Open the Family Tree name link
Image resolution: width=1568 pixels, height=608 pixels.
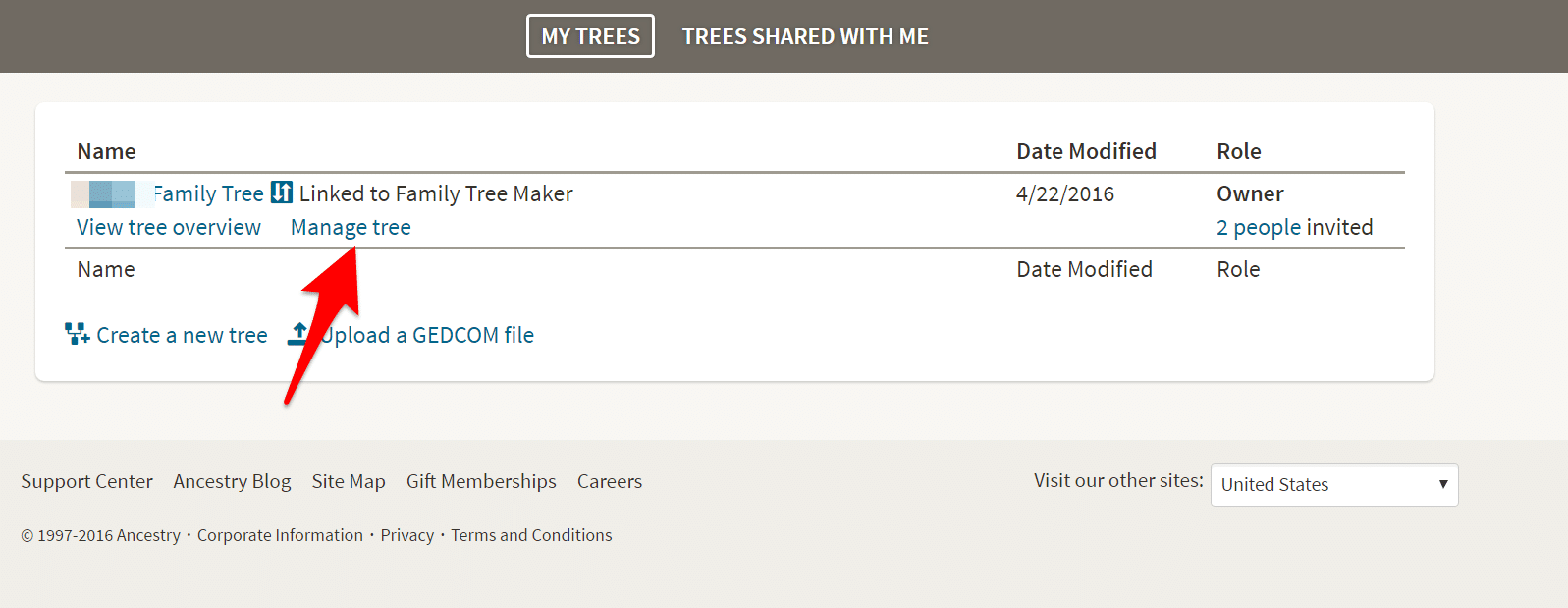click(x=208, y=193)
